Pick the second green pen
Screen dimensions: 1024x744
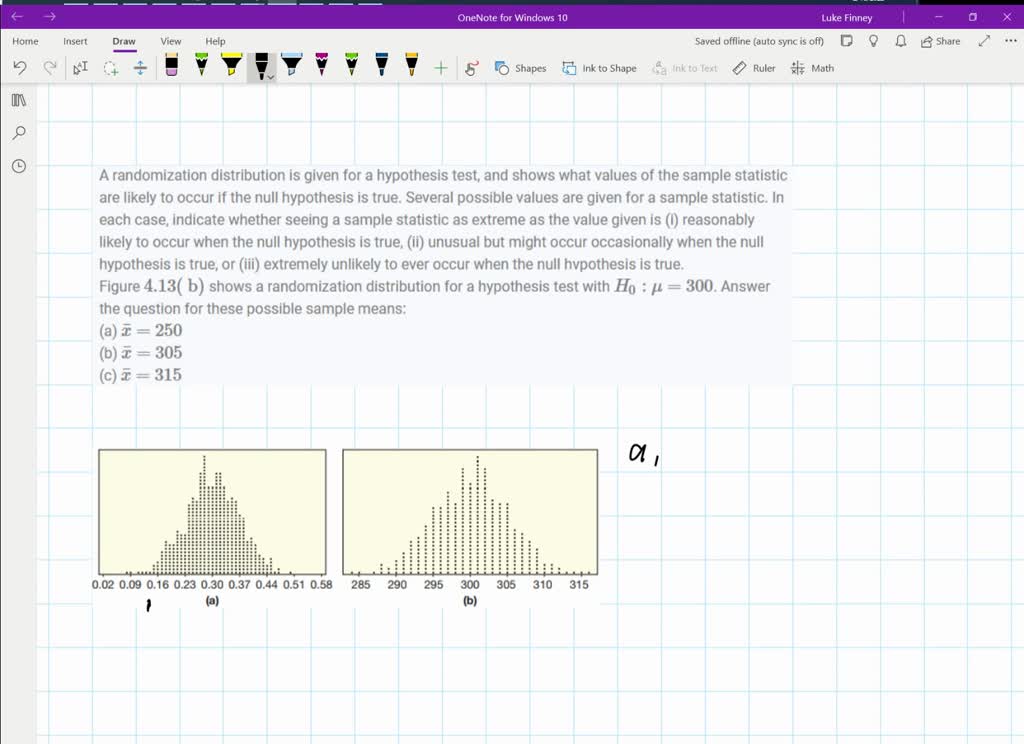[351, 65]
